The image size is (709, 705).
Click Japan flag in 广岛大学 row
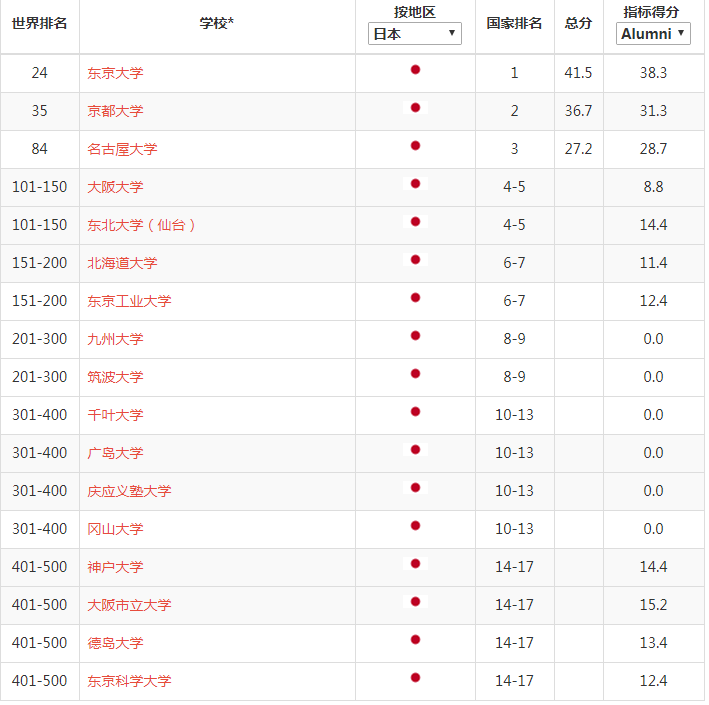pos(415,449)
